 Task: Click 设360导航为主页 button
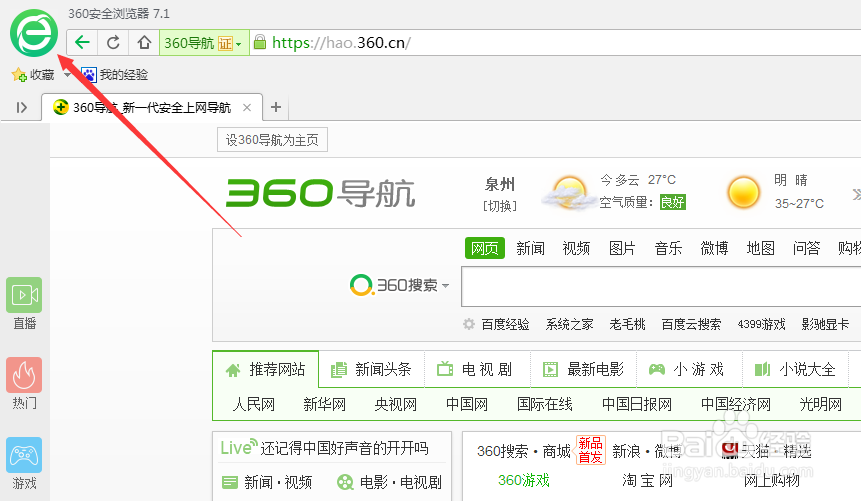[272, 140]
